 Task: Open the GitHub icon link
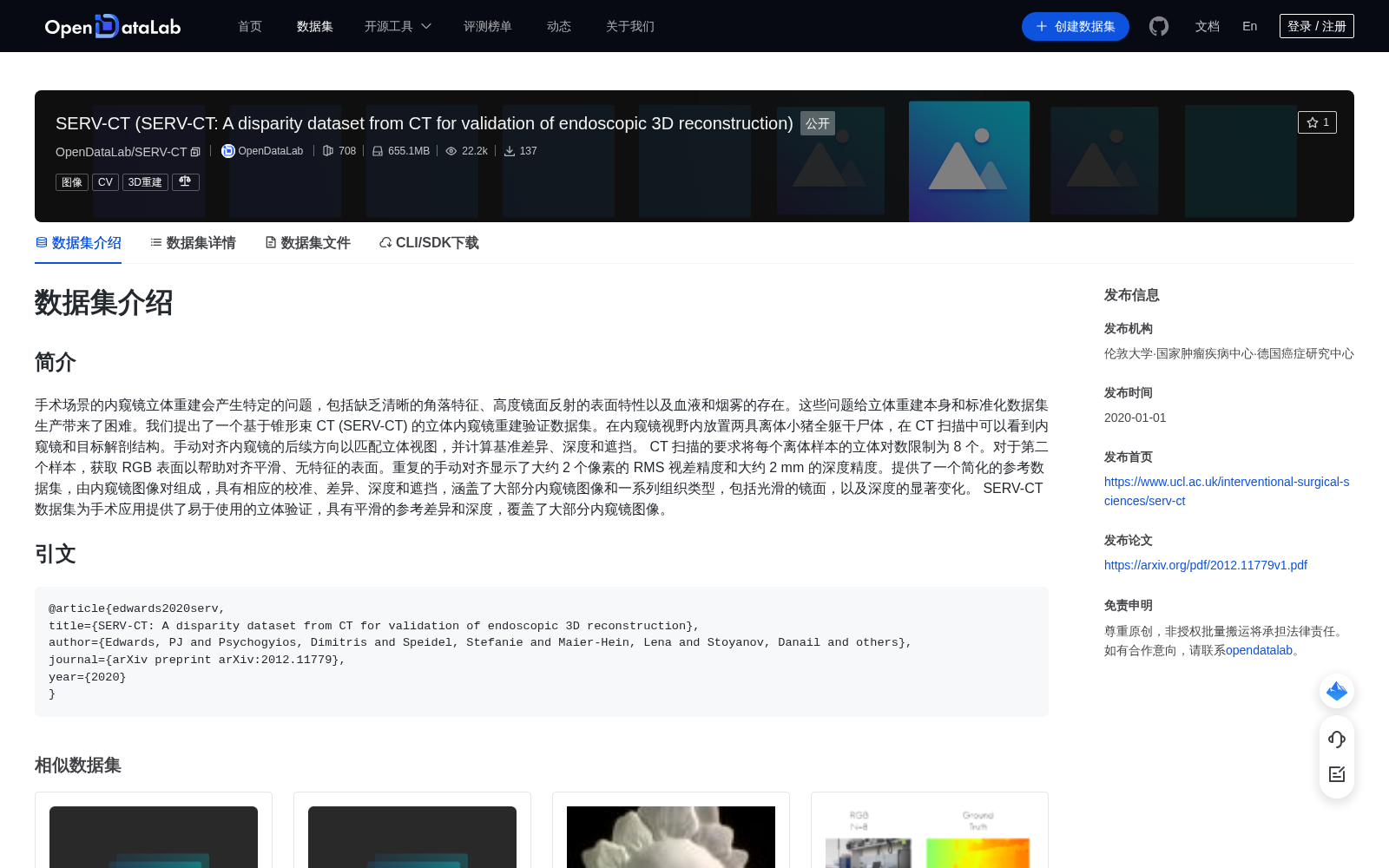pos(1158,26)
